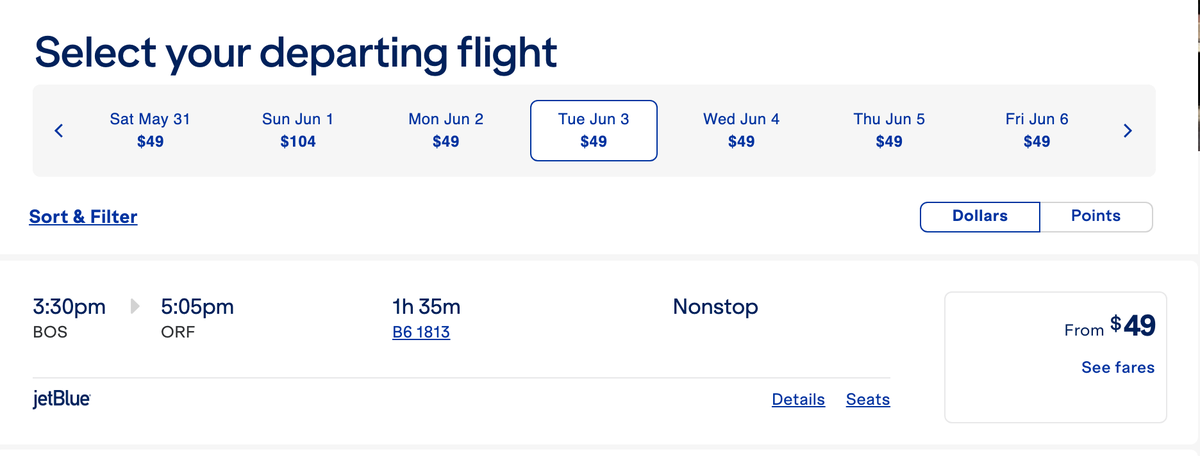Advance to next week of dates arrow
Screen dimensions: 1200x456
pos(1128,130)
